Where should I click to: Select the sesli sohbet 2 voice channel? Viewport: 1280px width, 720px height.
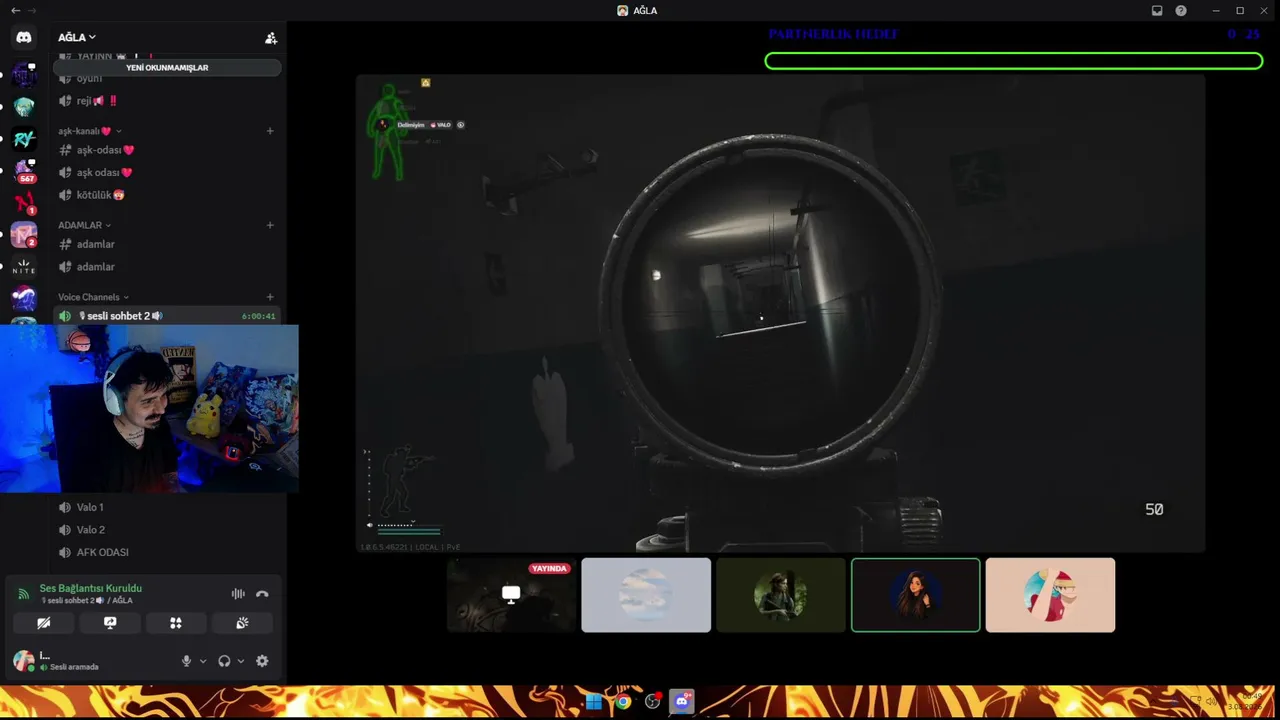[166, 316]
